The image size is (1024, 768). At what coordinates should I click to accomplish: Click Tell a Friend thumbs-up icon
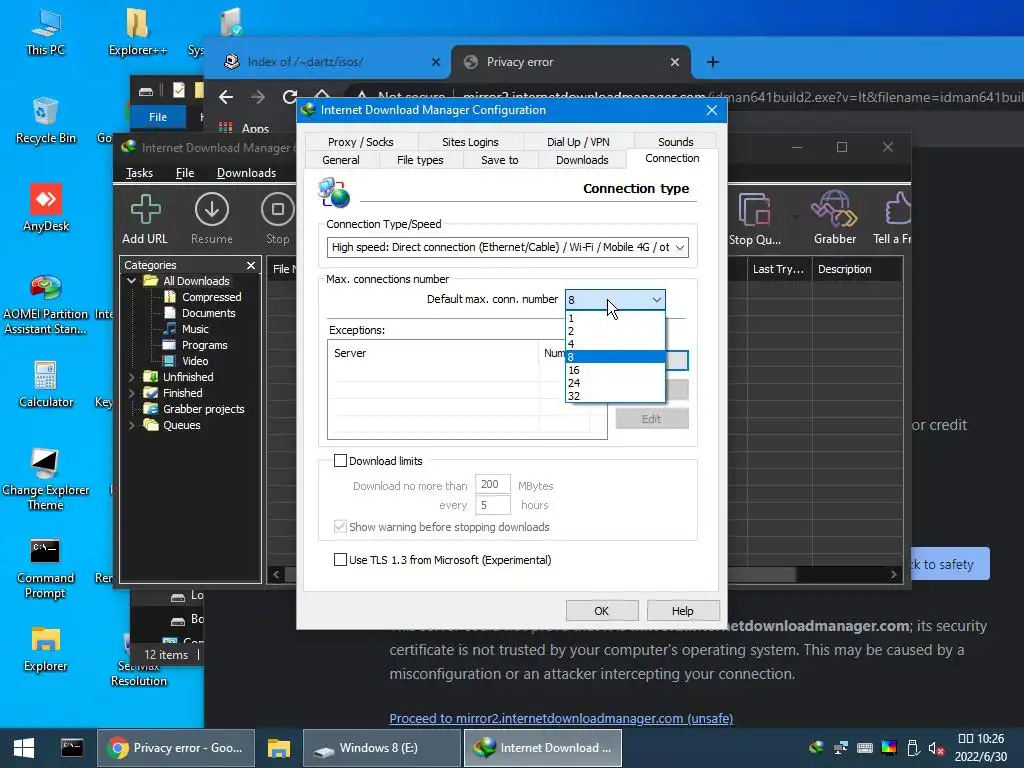(893, 219)
